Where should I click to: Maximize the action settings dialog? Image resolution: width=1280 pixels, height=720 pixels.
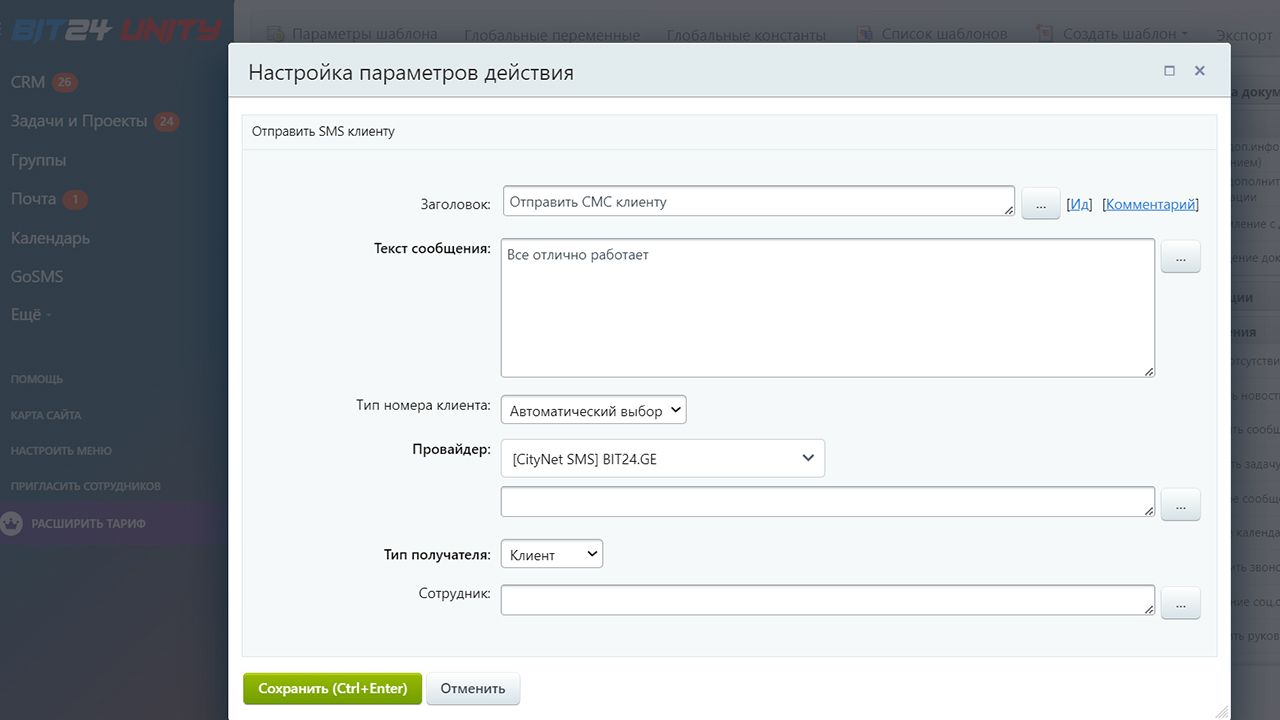[x=1169, y=71]
